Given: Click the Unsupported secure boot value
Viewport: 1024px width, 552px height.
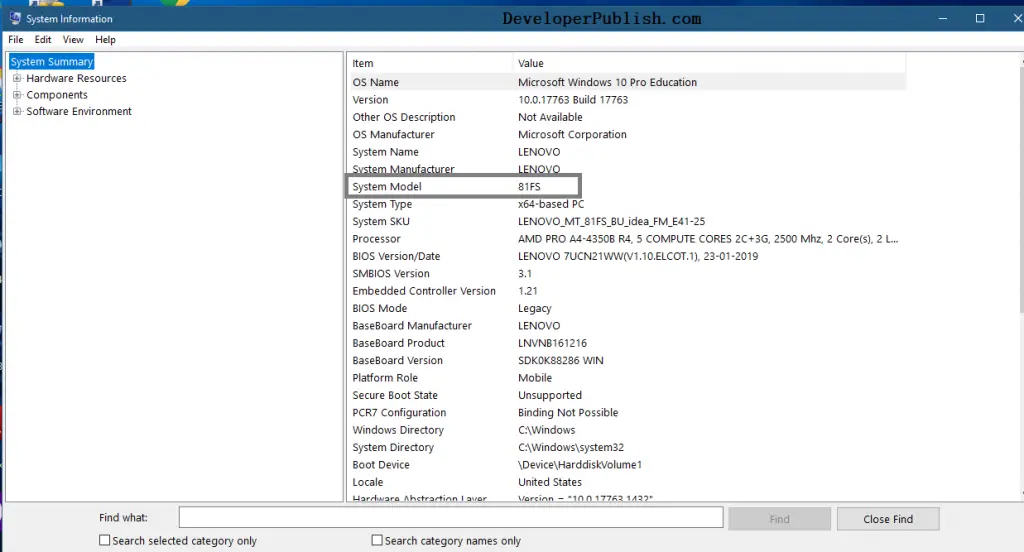Looking at the screenshot, I should [x=550, y=395].
